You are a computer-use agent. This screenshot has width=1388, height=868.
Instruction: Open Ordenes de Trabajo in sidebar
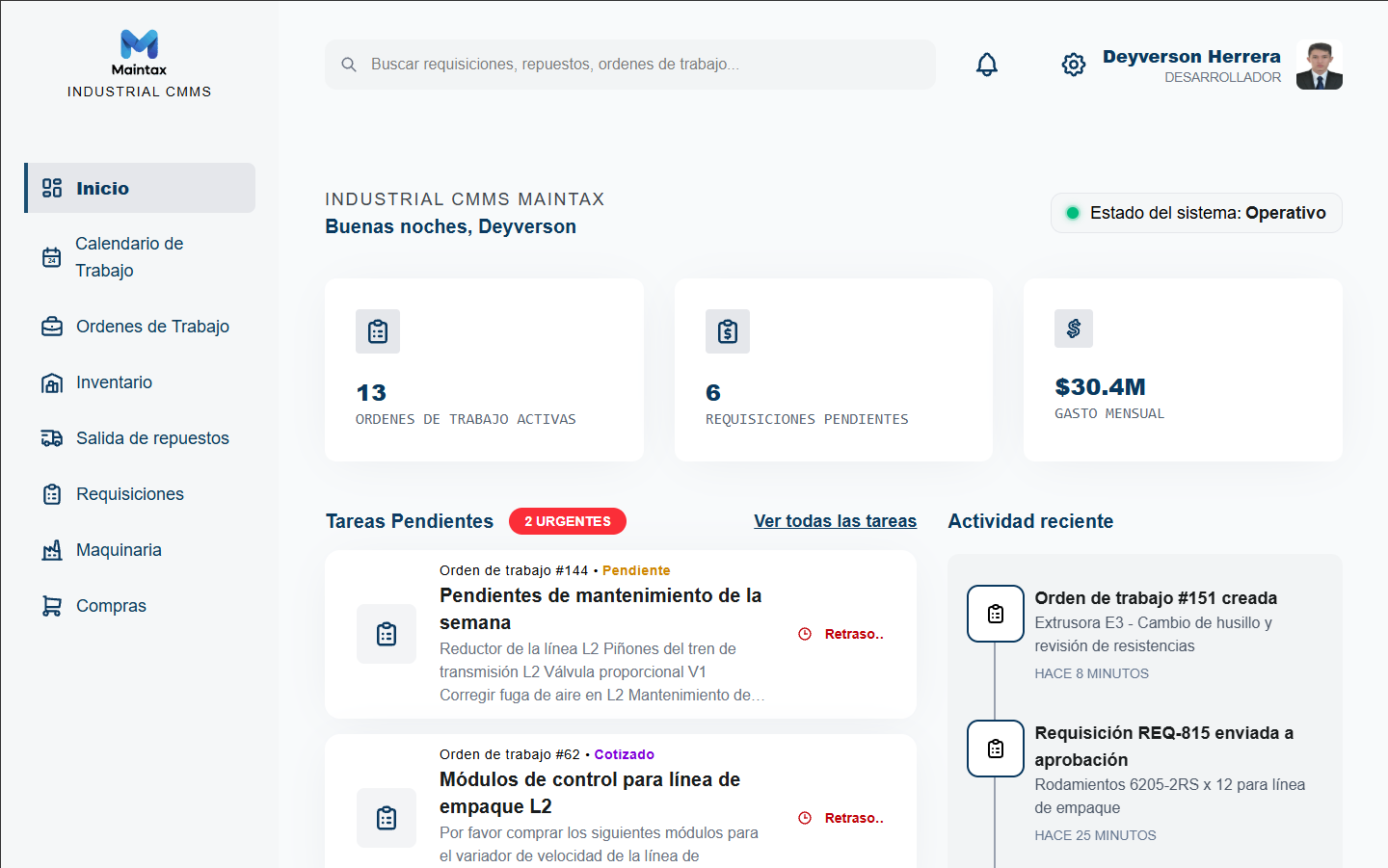140,327
